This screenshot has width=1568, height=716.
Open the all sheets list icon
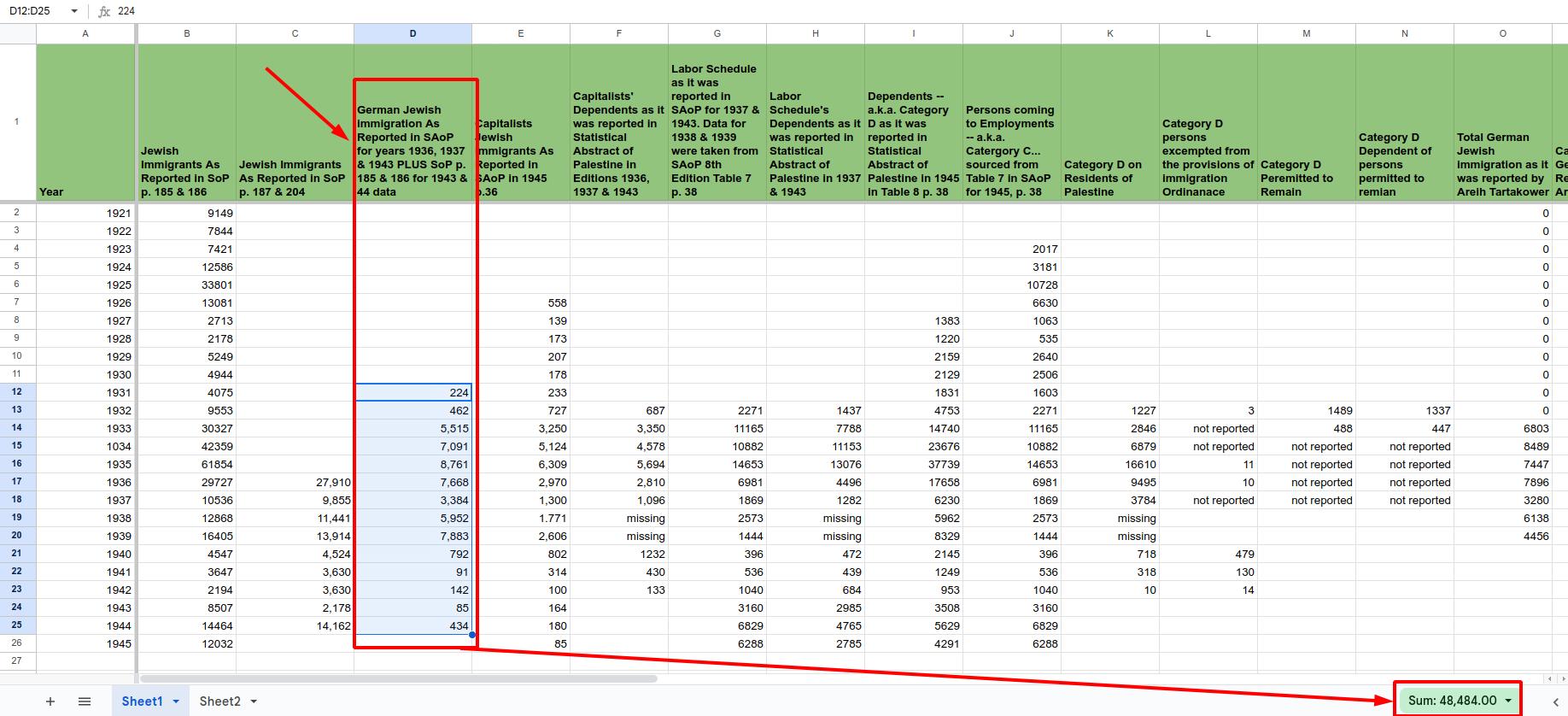85,701
